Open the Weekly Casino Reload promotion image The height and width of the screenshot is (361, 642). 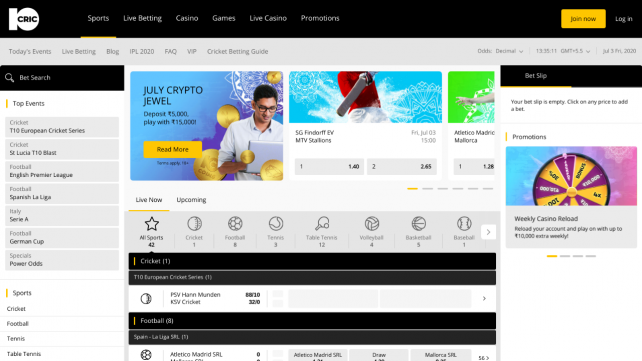571,176
